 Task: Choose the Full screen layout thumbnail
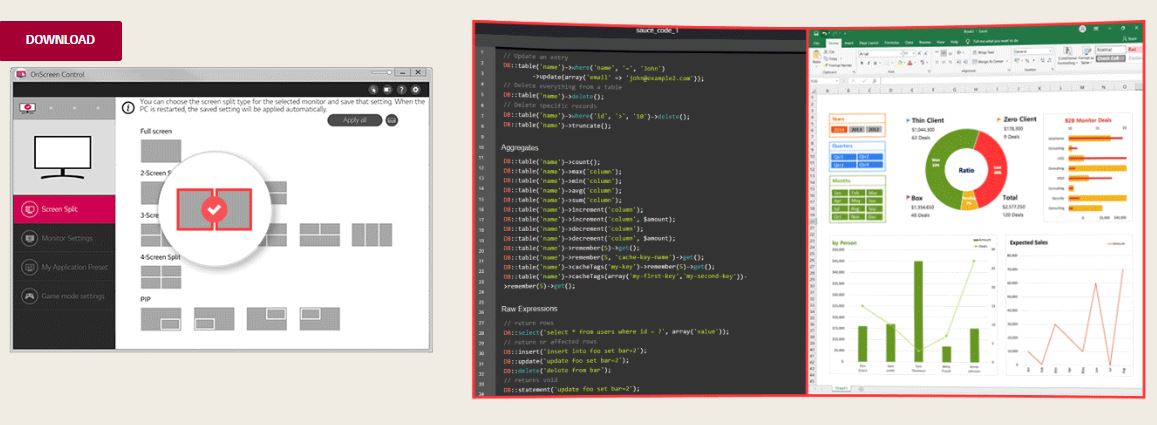tap(160, 150)
